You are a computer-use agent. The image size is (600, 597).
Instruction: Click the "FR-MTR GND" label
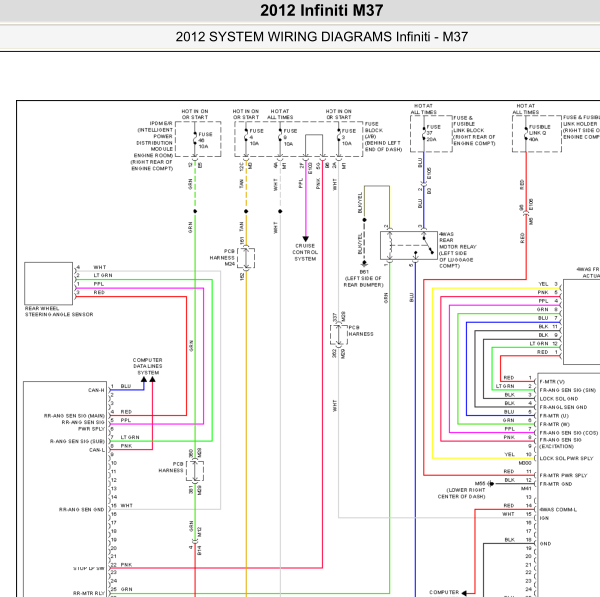click(x=556, y=484)
